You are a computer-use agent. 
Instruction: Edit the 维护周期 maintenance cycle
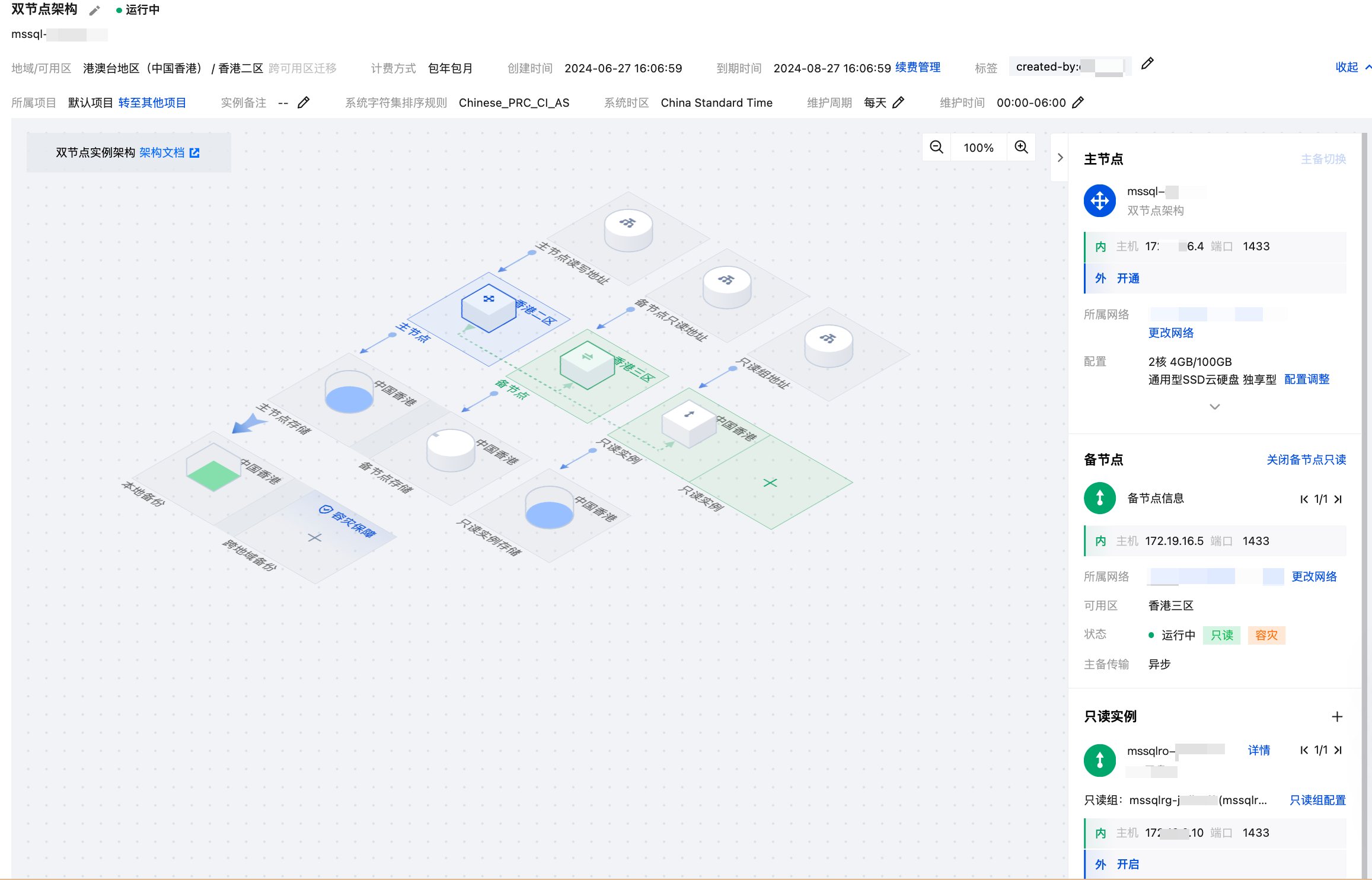[898, 103]
